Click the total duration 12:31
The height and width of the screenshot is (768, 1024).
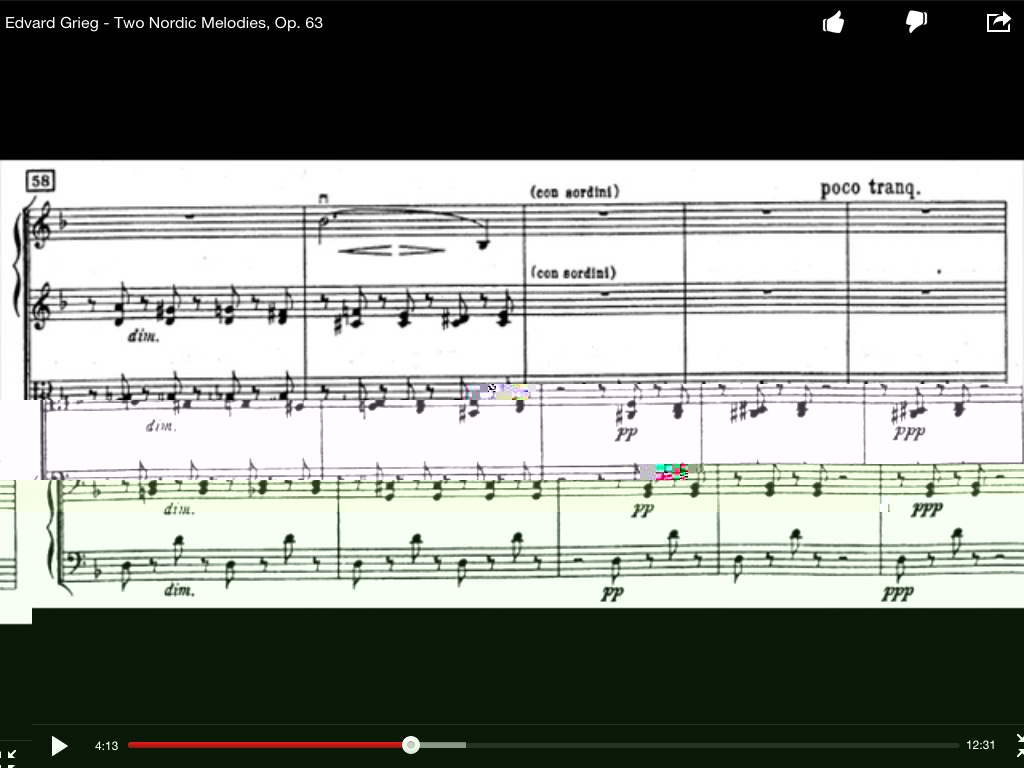[x=980, y=745]
